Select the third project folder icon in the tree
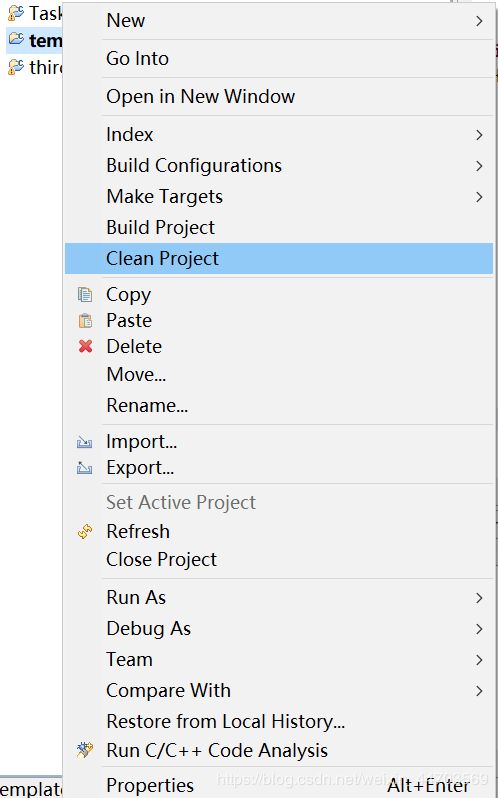 [16, 67]
